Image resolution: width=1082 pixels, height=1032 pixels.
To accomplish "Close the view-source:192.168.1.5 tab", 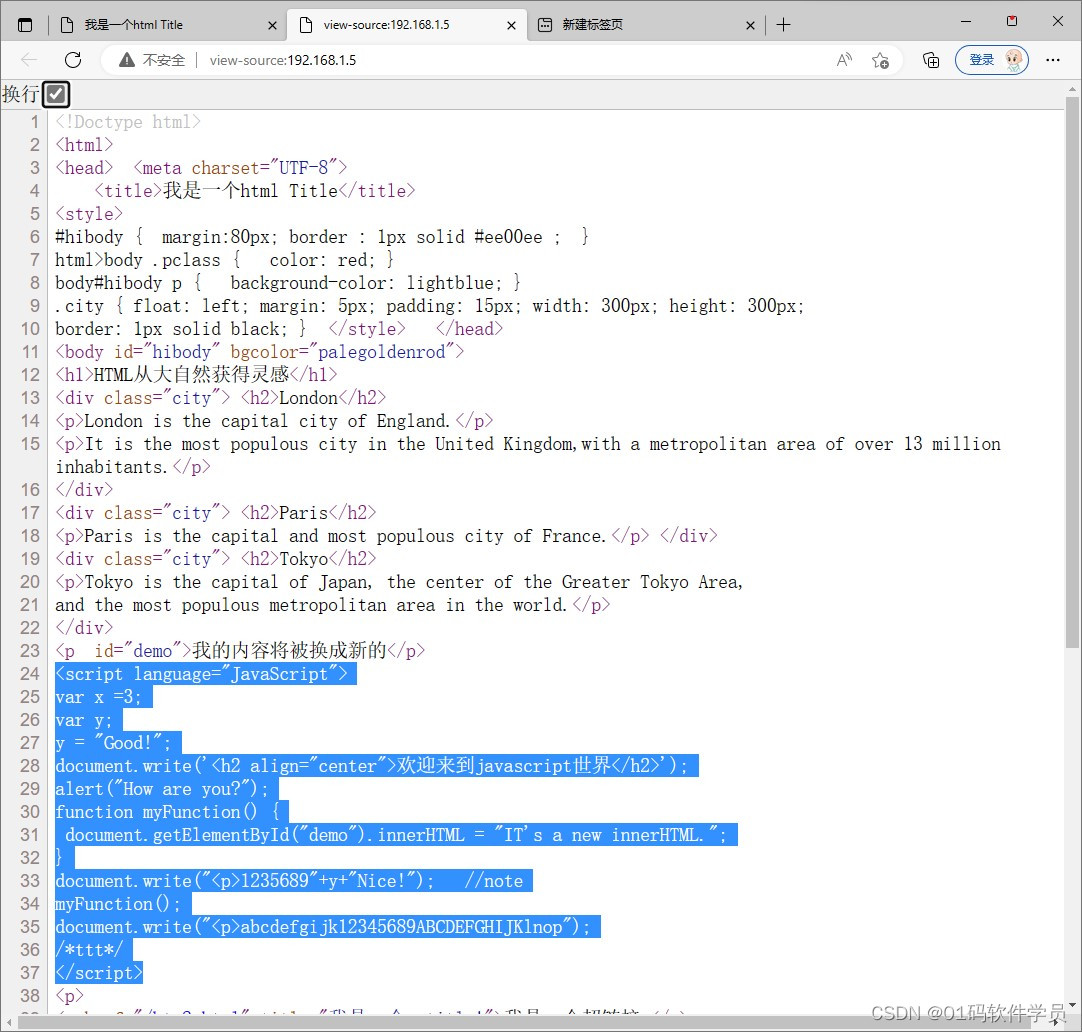I will pos(511,26).
